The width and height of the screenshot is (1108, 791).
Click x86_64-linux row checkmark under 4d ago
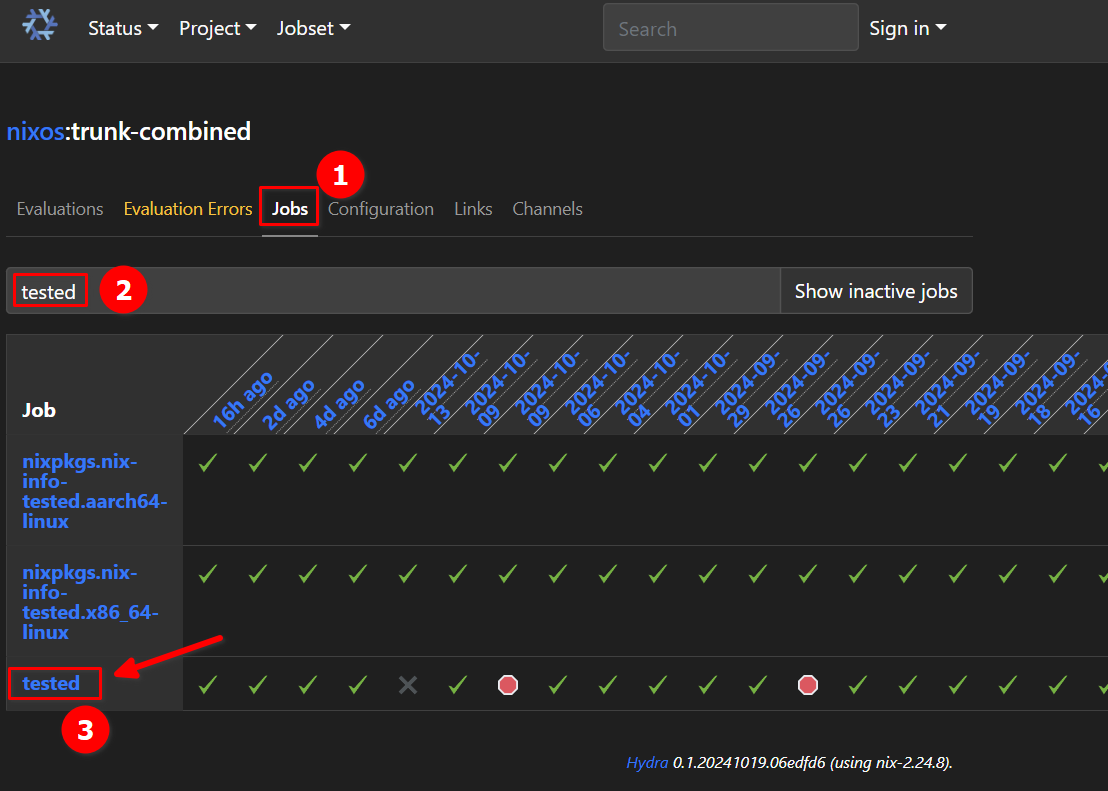click(x=308, y=574)
